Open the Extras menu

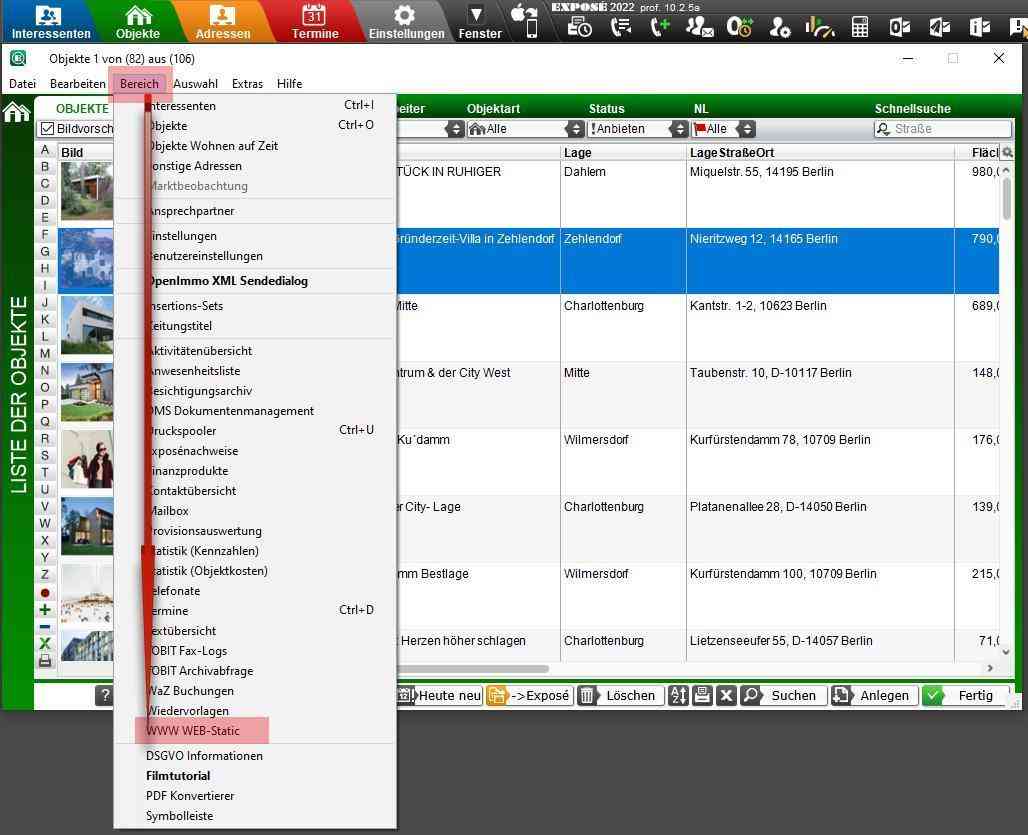247,84
